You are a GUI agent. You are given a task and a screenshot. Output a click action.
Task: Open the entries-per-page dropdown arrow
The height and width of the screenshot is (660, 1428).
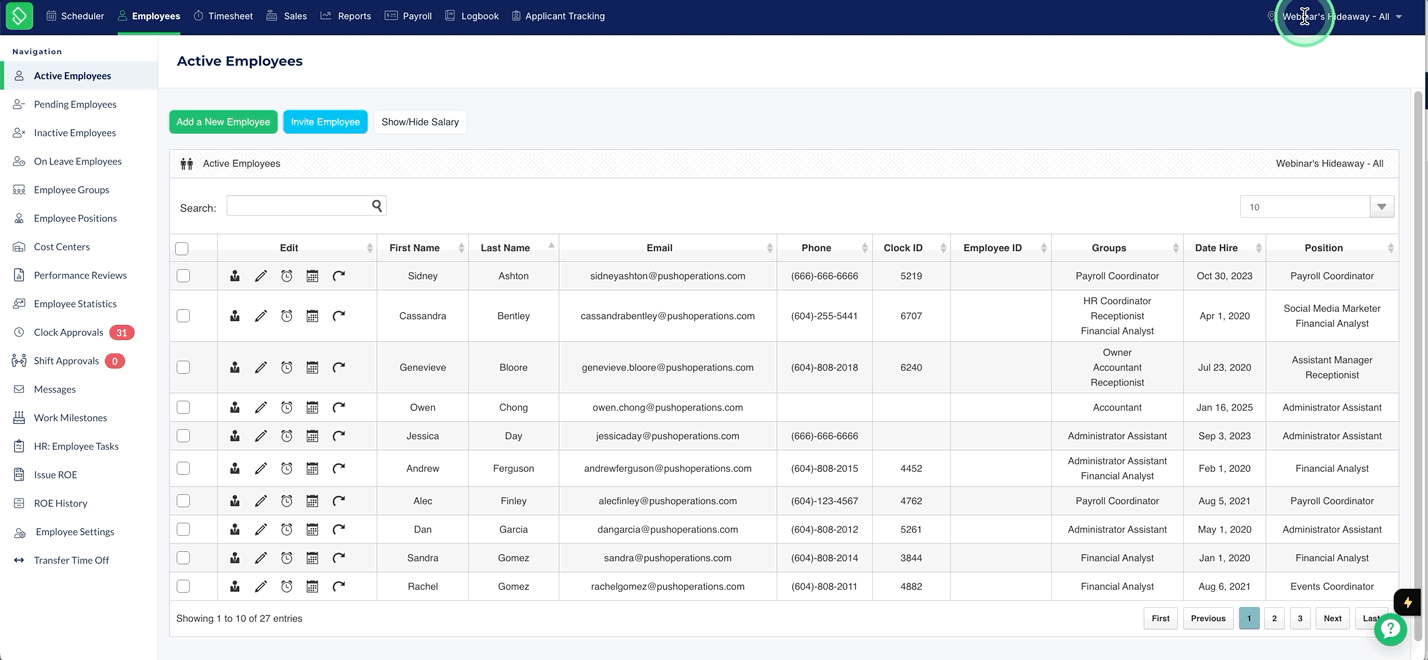1381,207
